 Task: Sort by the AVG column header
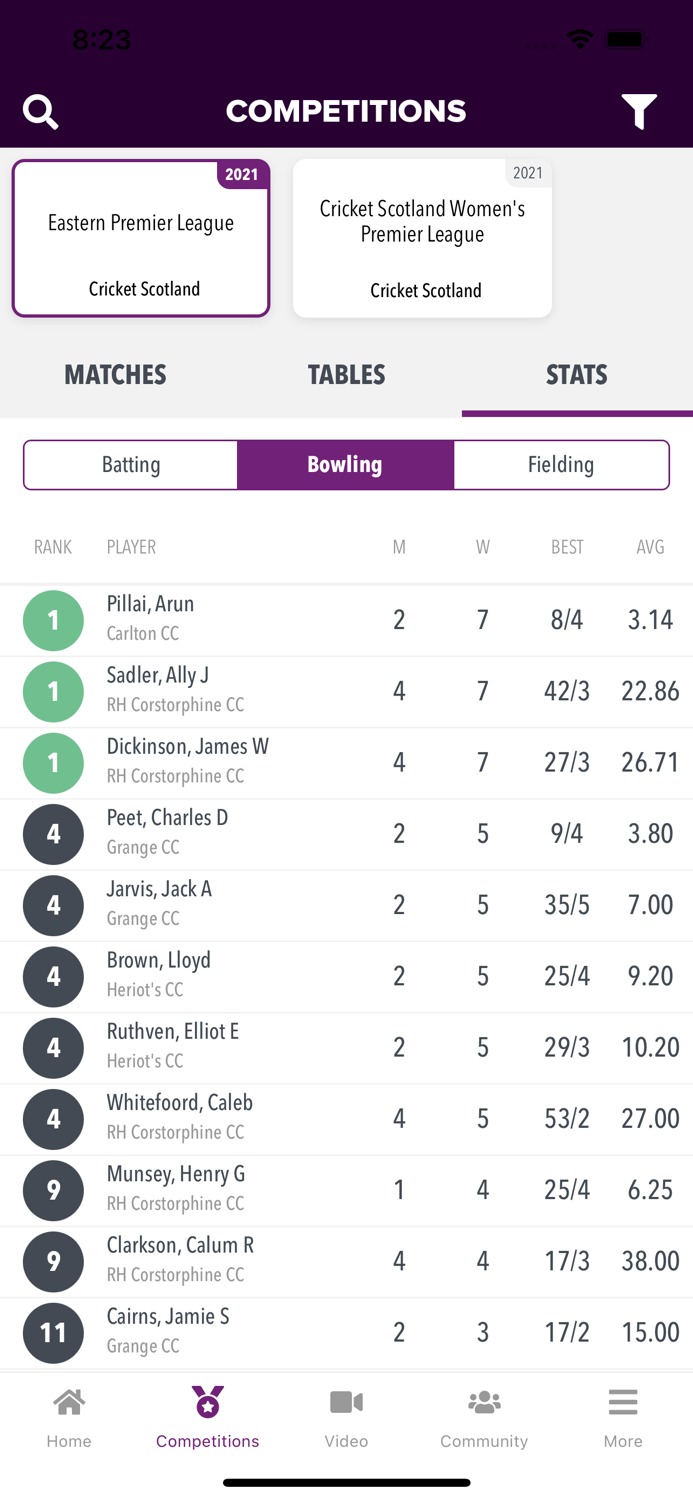coord(650,547)
